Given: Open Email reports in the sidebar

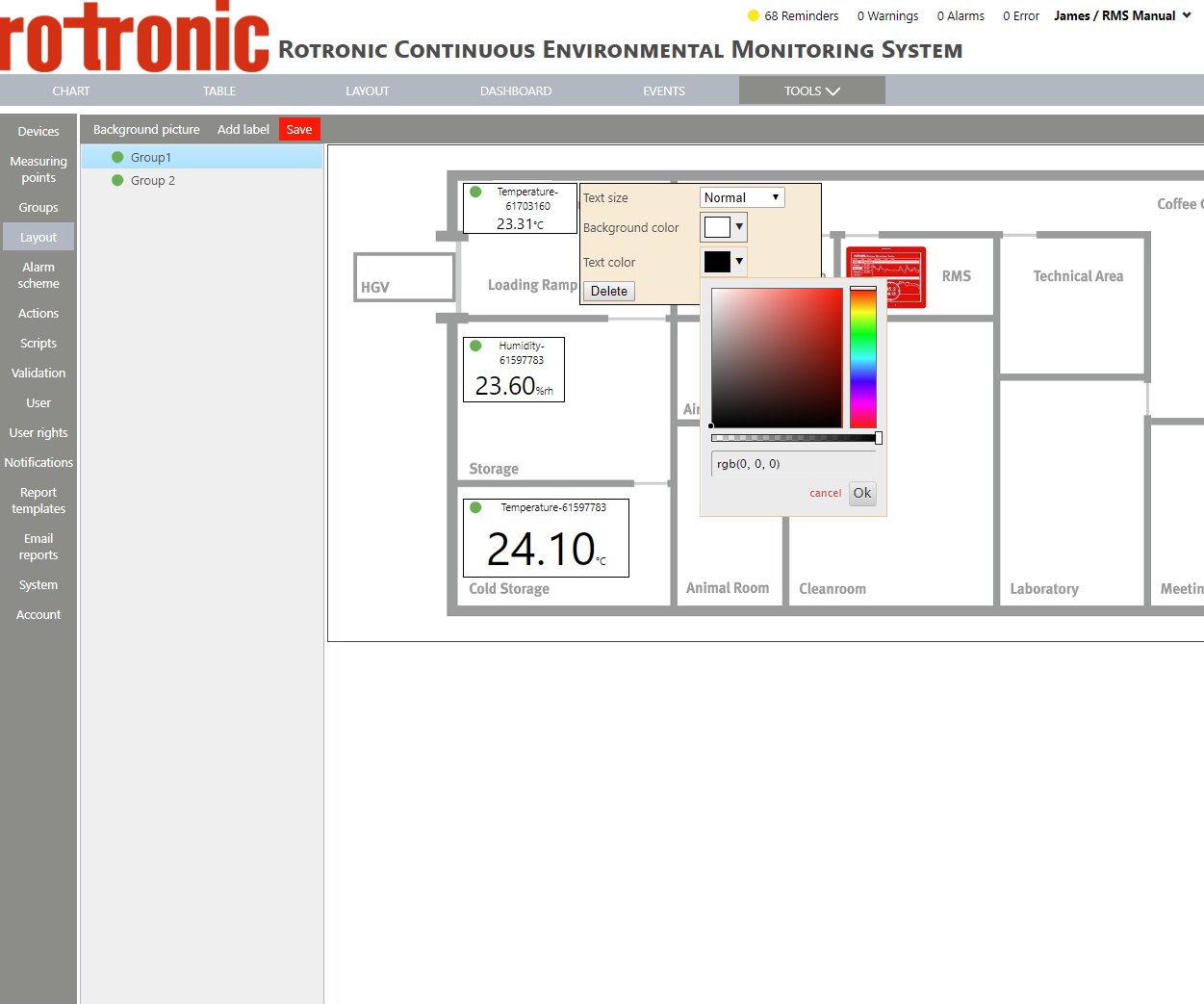Looking at the screenshot, I should coord(38,547).
